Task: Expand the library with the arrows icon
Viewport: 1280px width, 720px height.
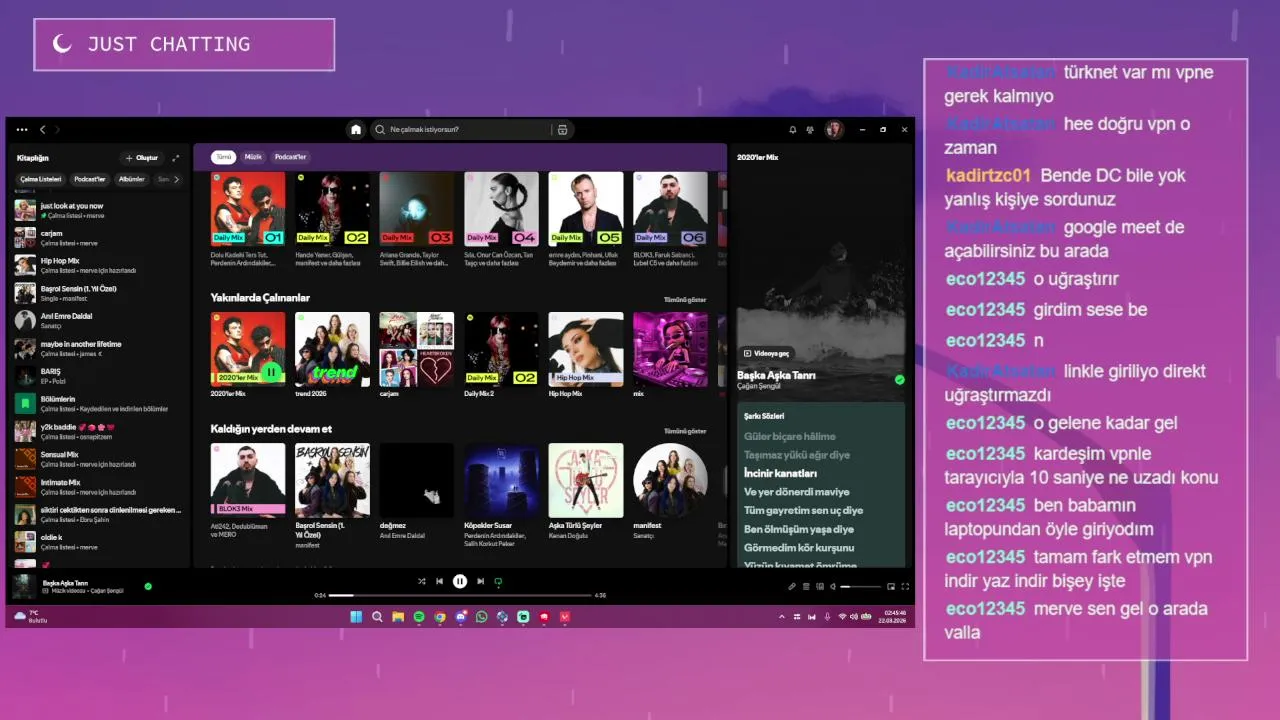Action: (176, 158)
